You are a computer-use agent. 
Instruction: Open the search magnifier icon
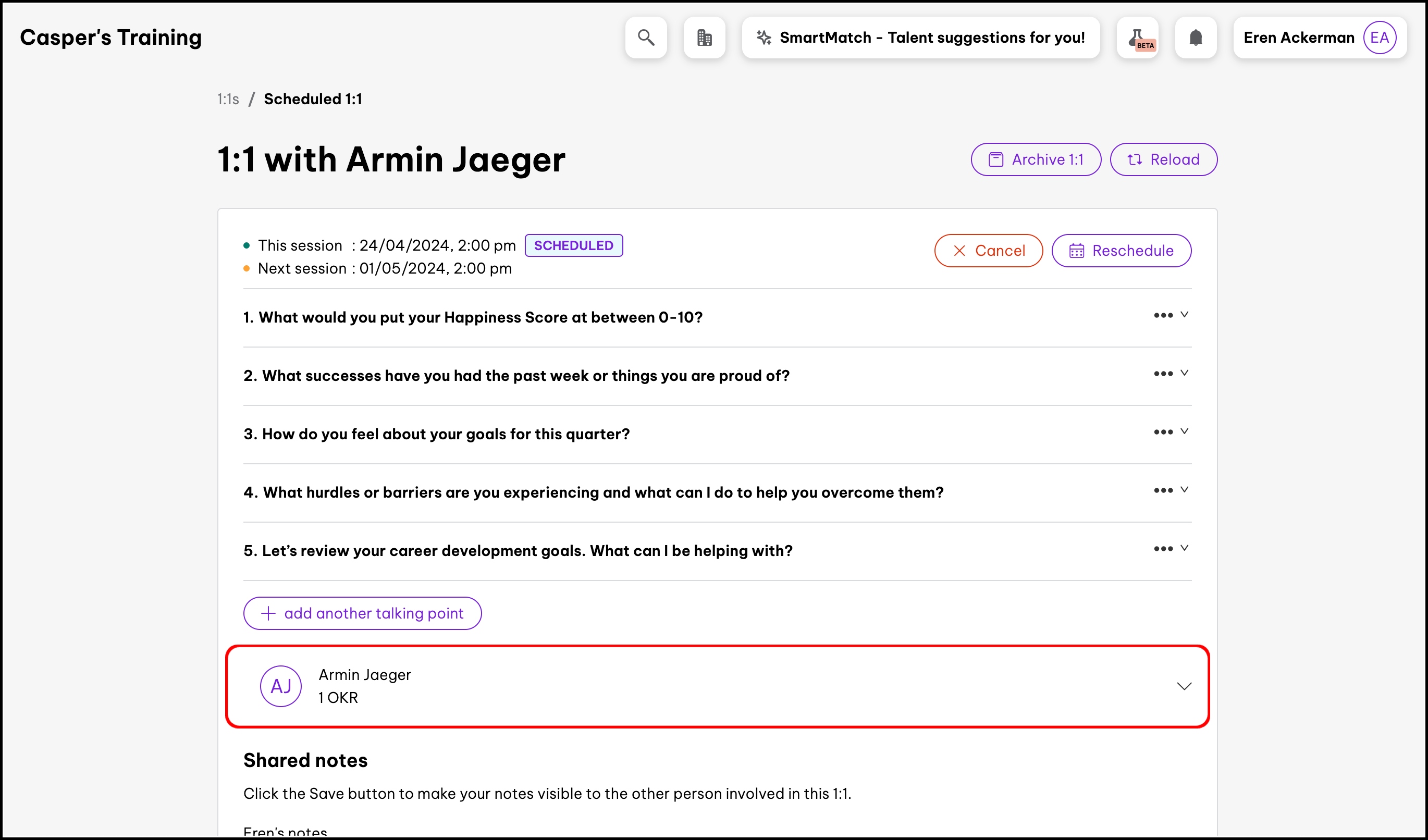(x=645, y=38)
